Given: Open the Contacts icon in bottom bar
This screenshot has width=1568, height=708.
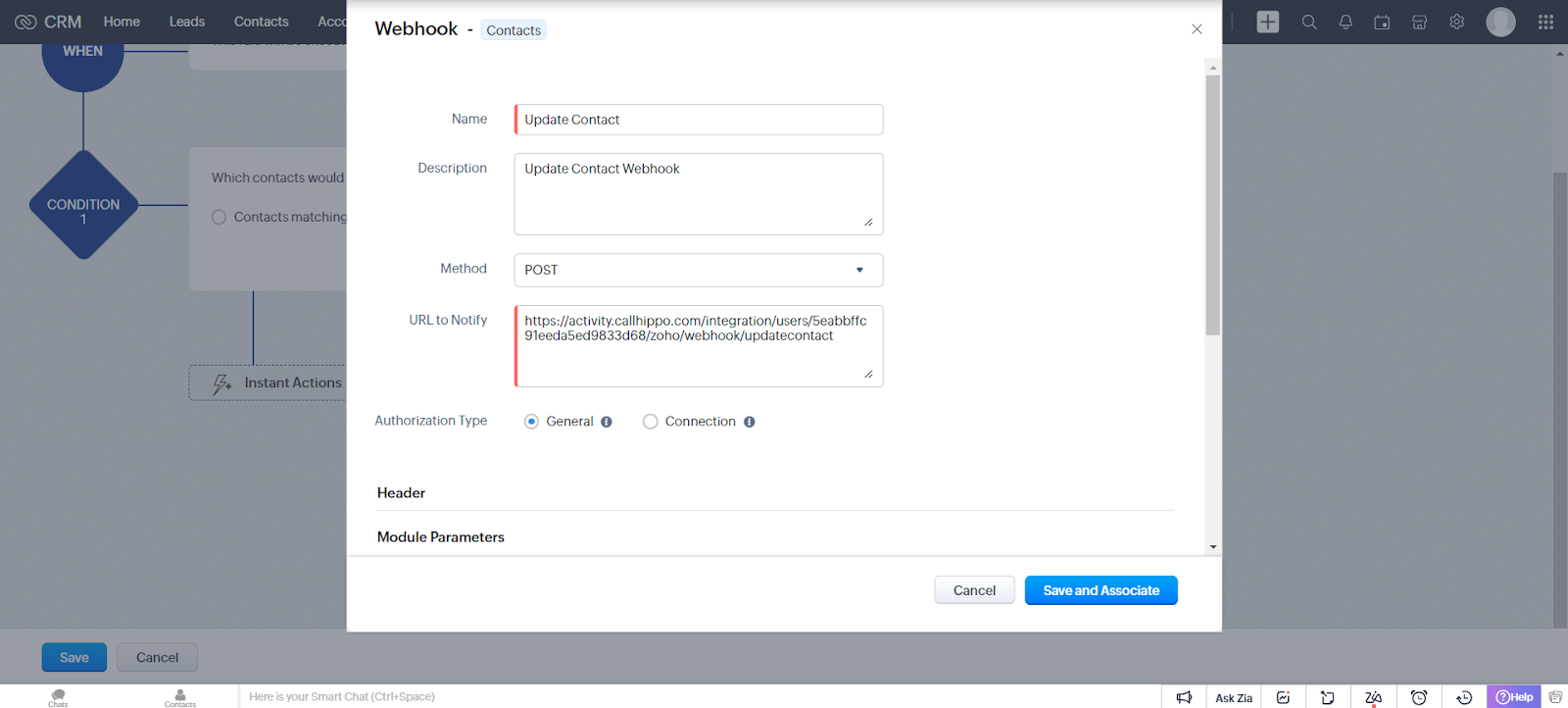Looking at the screenshot, I should [180, 697].
